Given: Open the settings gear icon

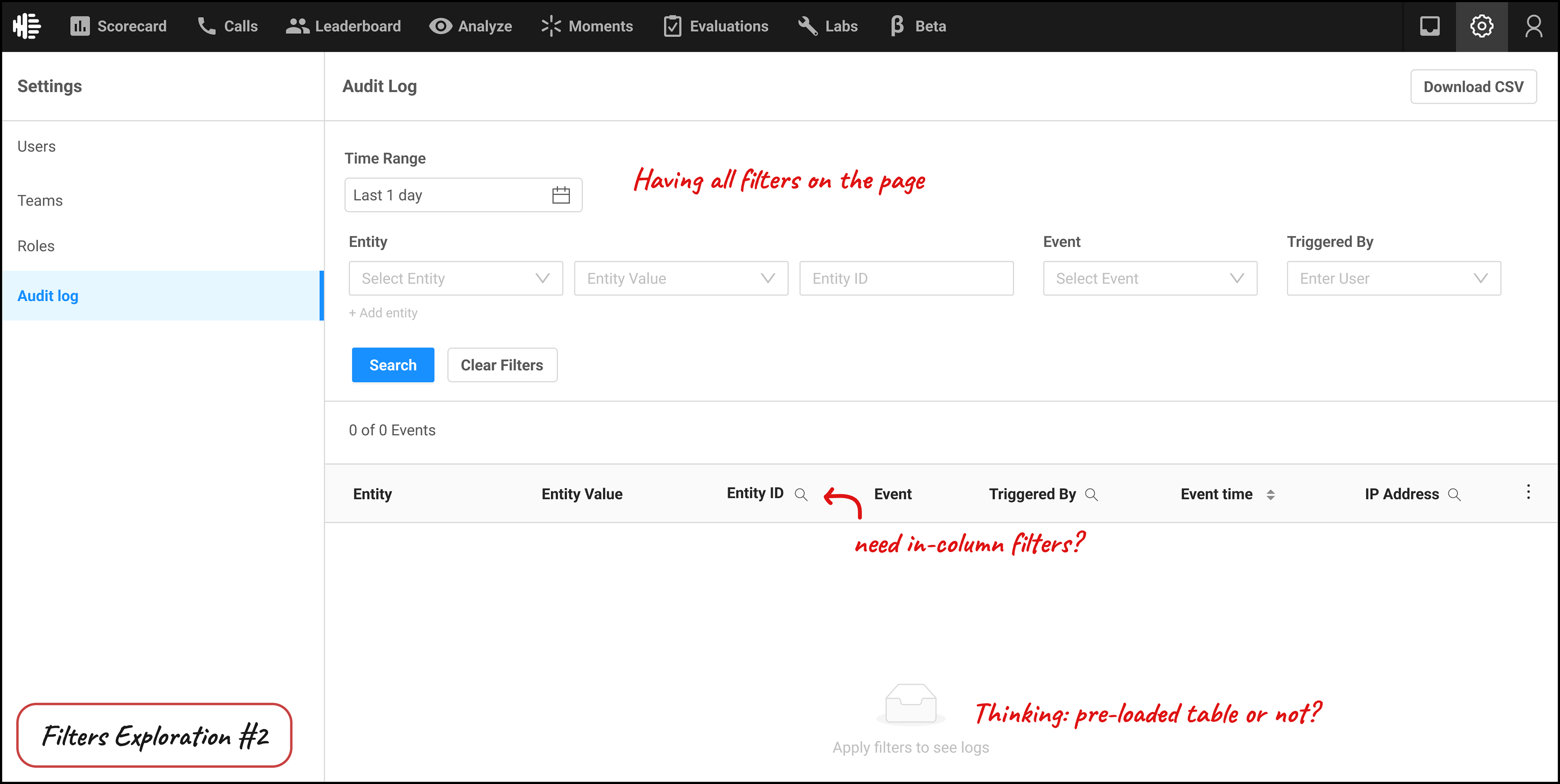Looking at the screenshot, I should pos(1481,26).
